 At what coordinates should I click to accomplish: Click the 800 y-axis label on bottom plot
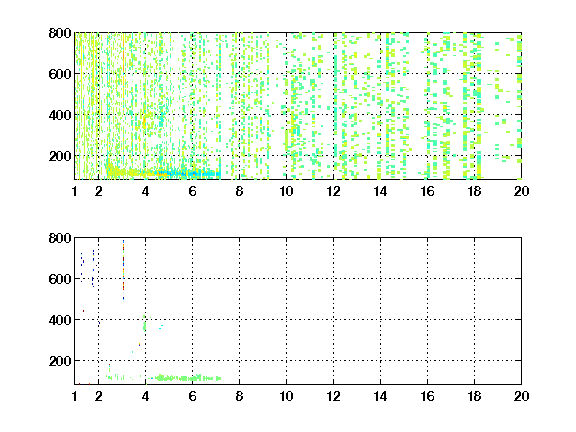click(x=60, y=238)
